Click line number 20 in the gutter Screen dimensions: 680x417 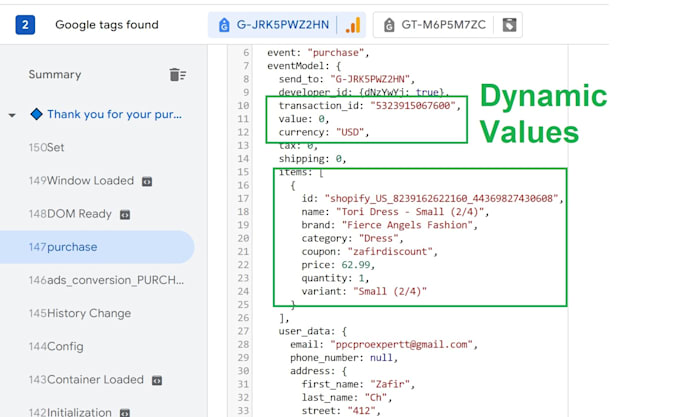tap(243, 238)
